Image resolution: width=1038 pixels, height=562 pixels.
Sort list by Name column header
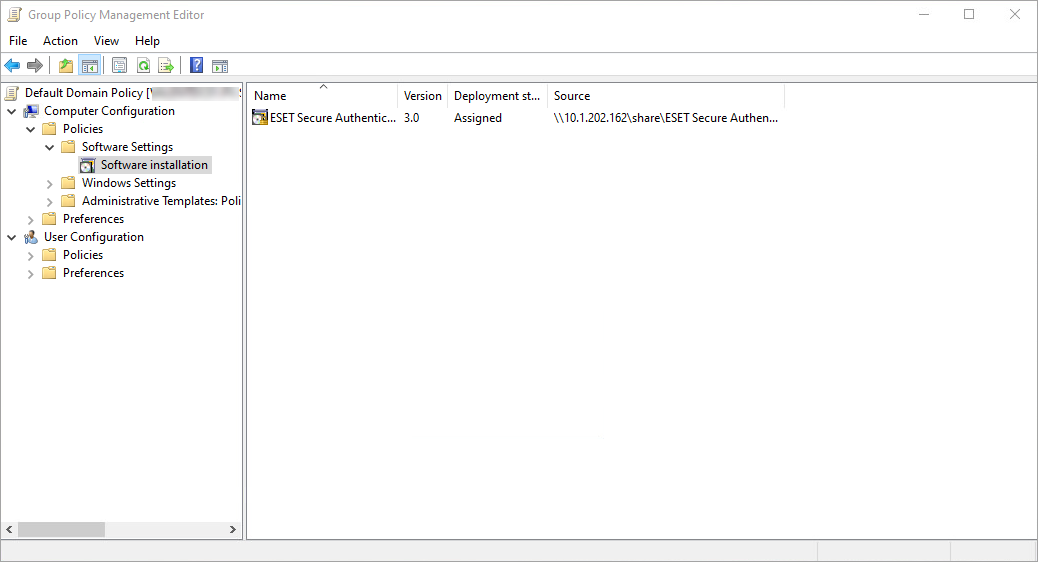pyautogui.click(x=322, y=96)
